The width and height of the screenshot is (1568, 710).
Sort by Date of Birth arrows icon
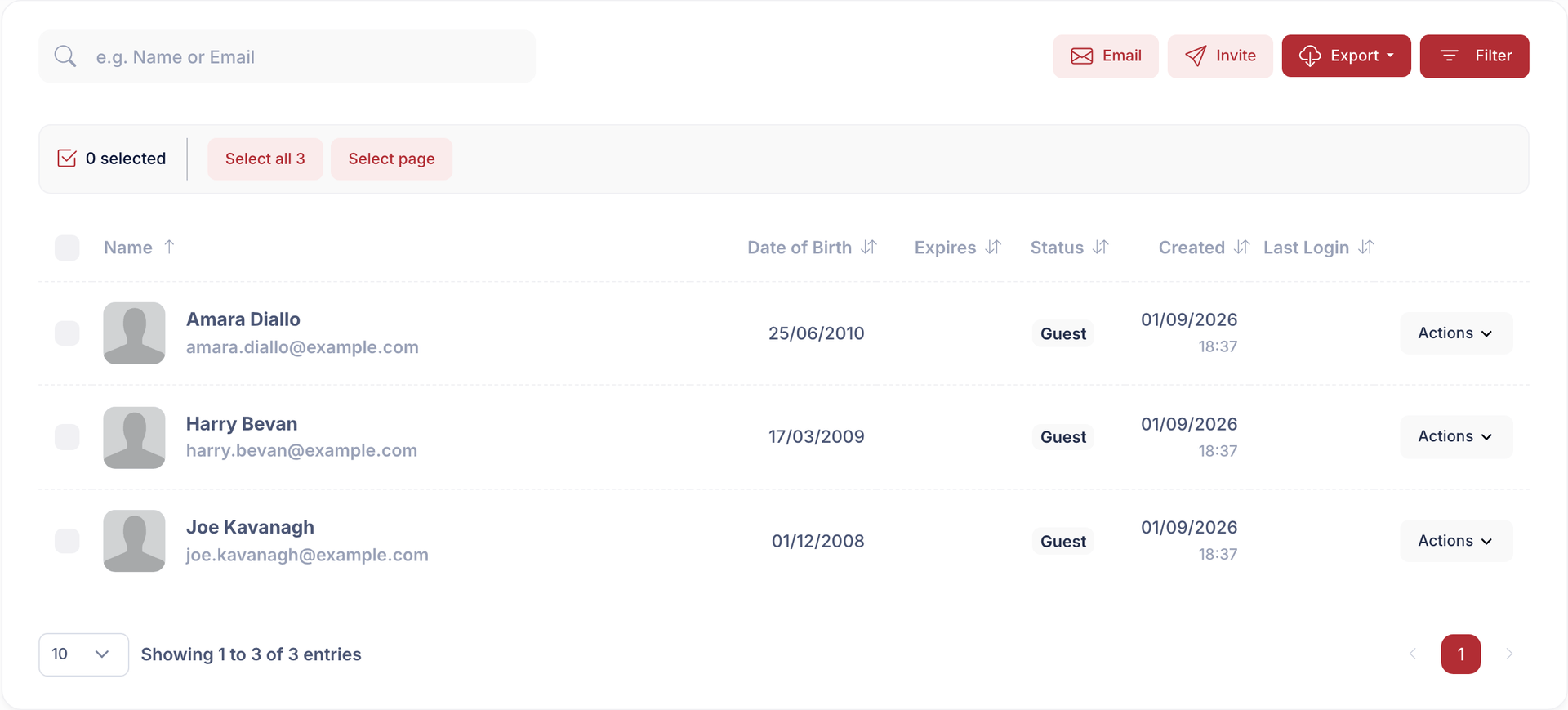pos(869,247)
